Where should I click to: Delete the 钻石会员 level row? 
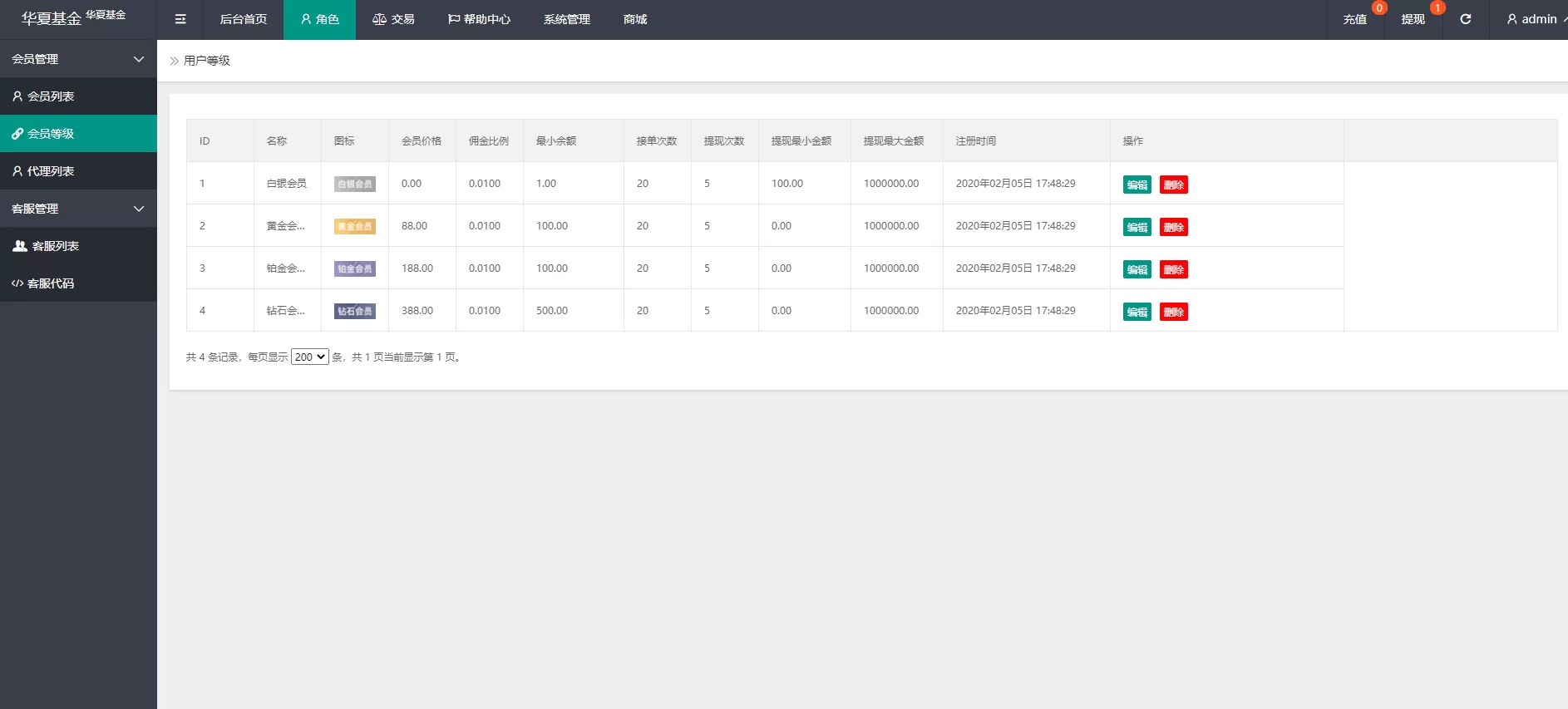coord(1173,312)
